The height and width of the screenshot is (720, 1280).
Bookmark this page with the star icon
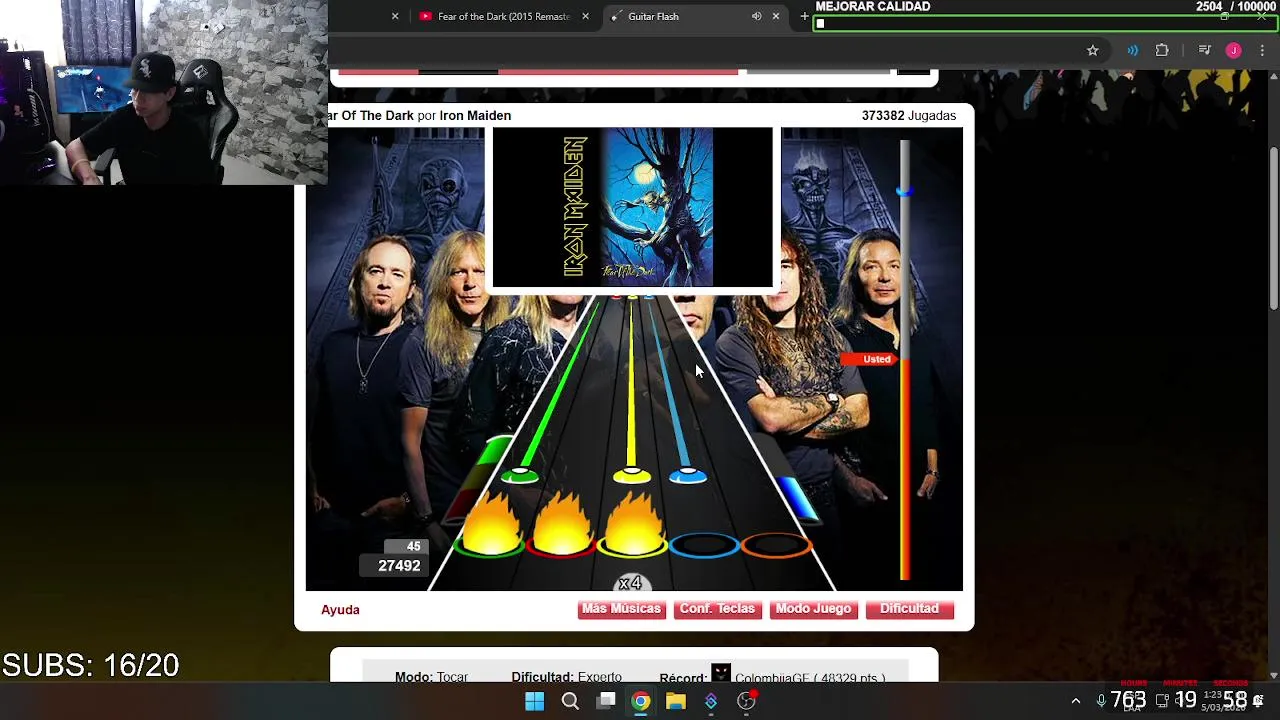point(1093,50)
